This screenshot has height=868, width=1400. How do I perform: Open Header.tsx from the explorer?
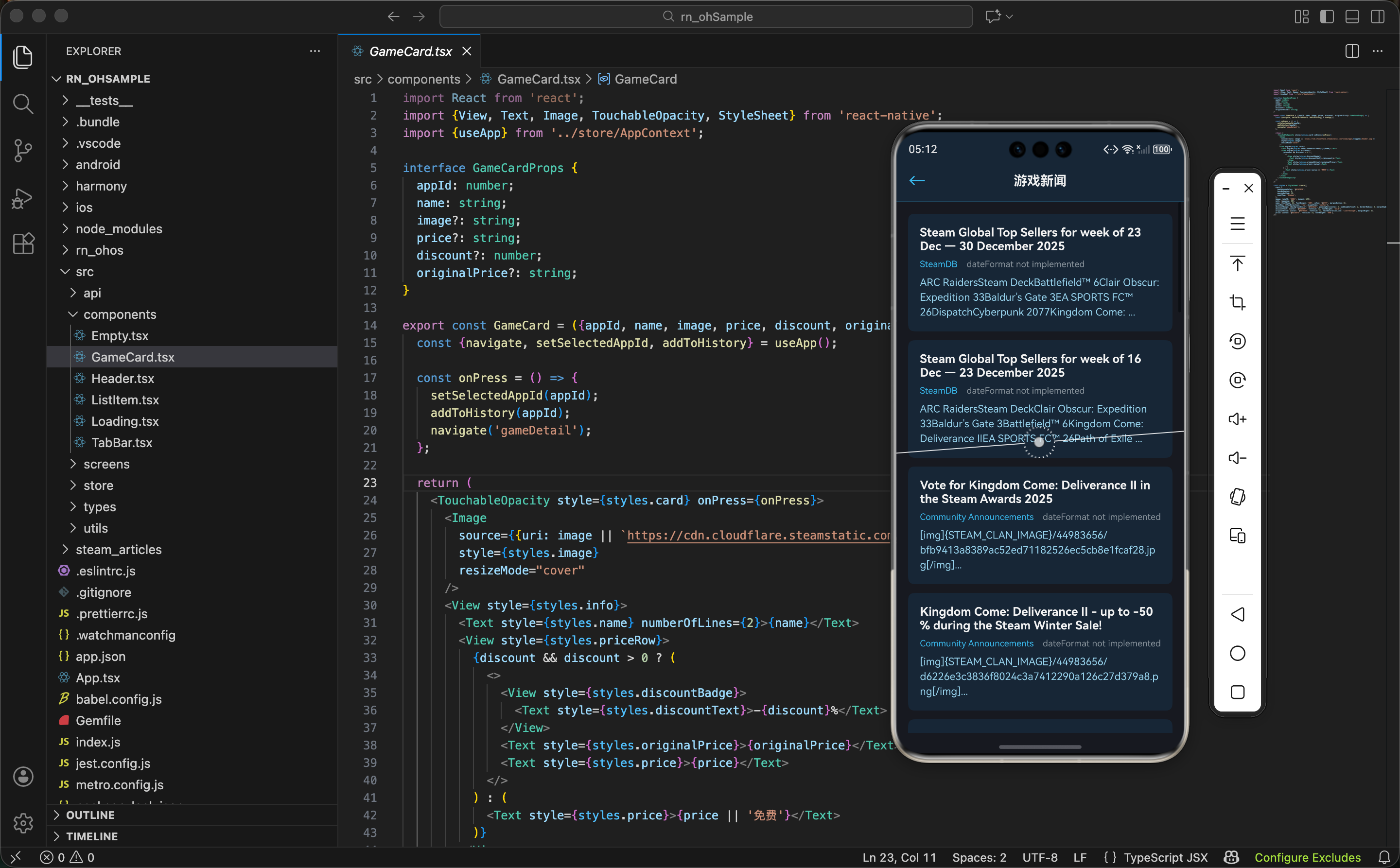(122, 378)
